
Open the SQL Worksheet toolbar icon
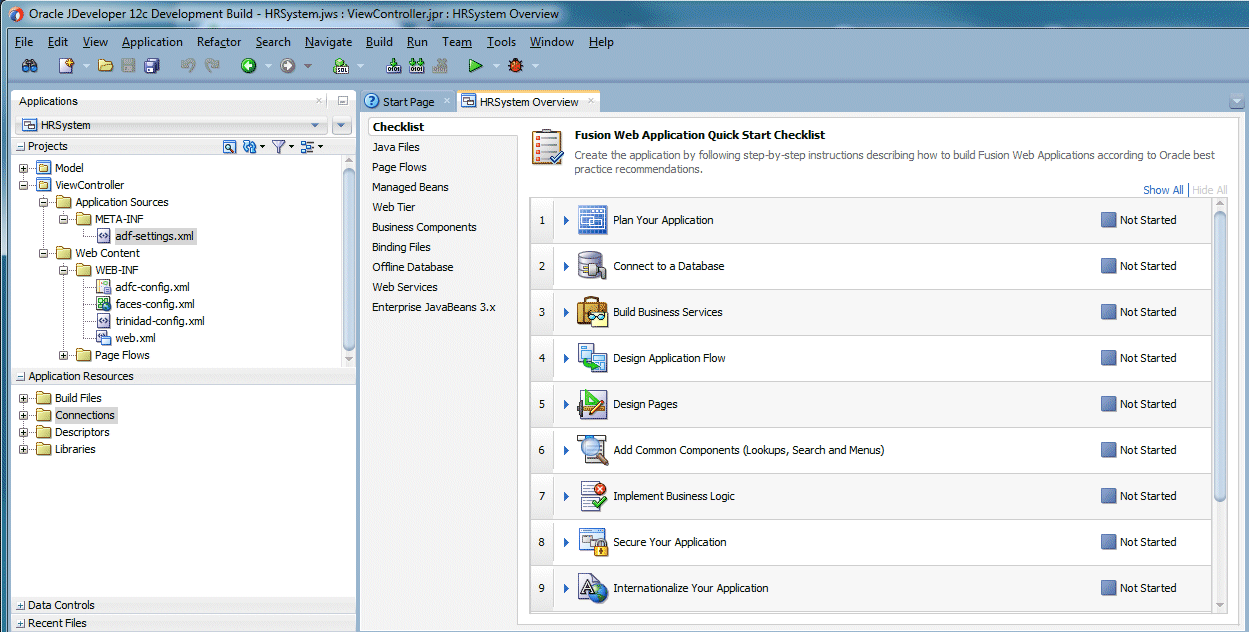(341, 66)
